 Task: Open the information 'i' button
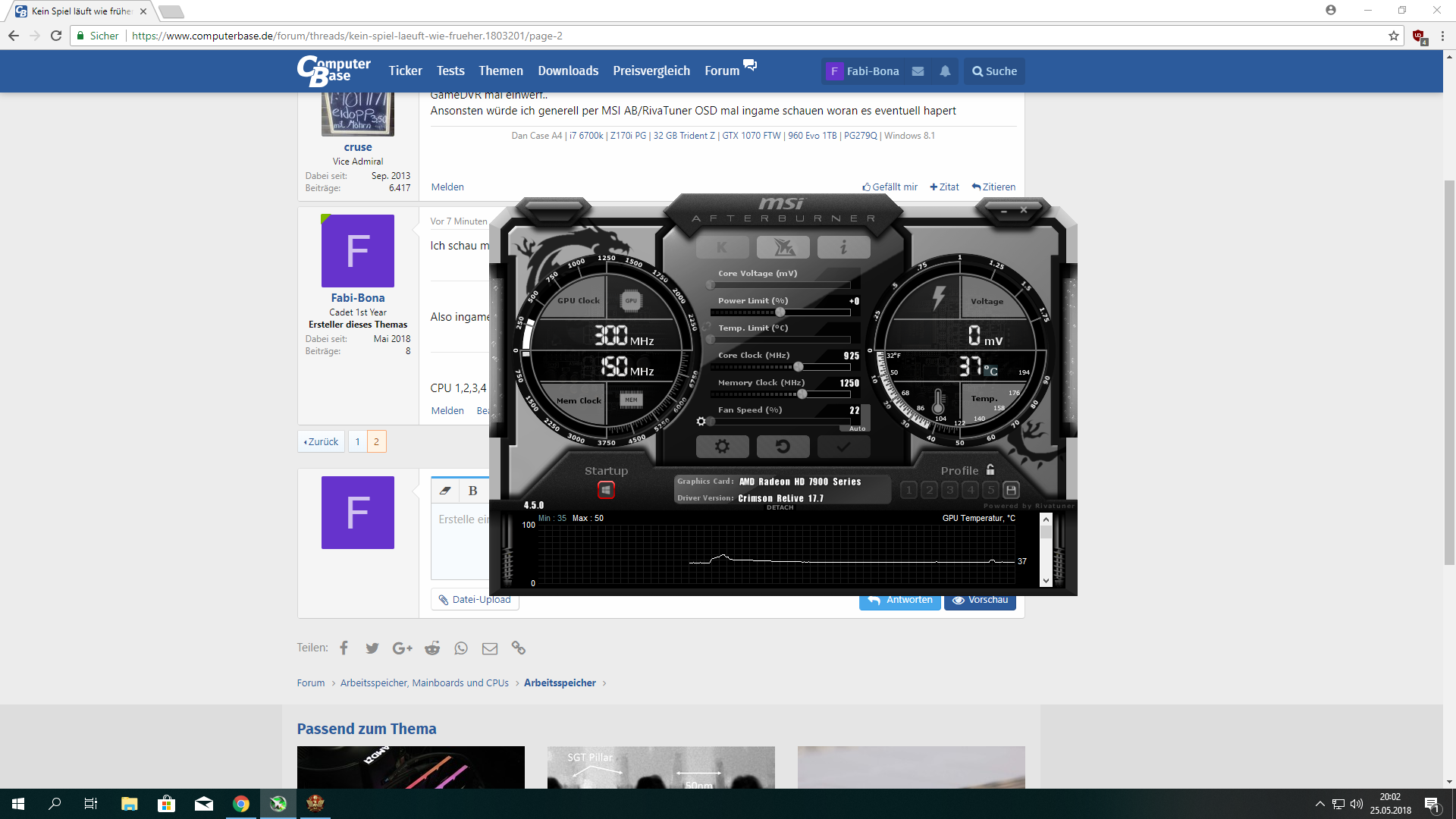[x=843, y=247]
